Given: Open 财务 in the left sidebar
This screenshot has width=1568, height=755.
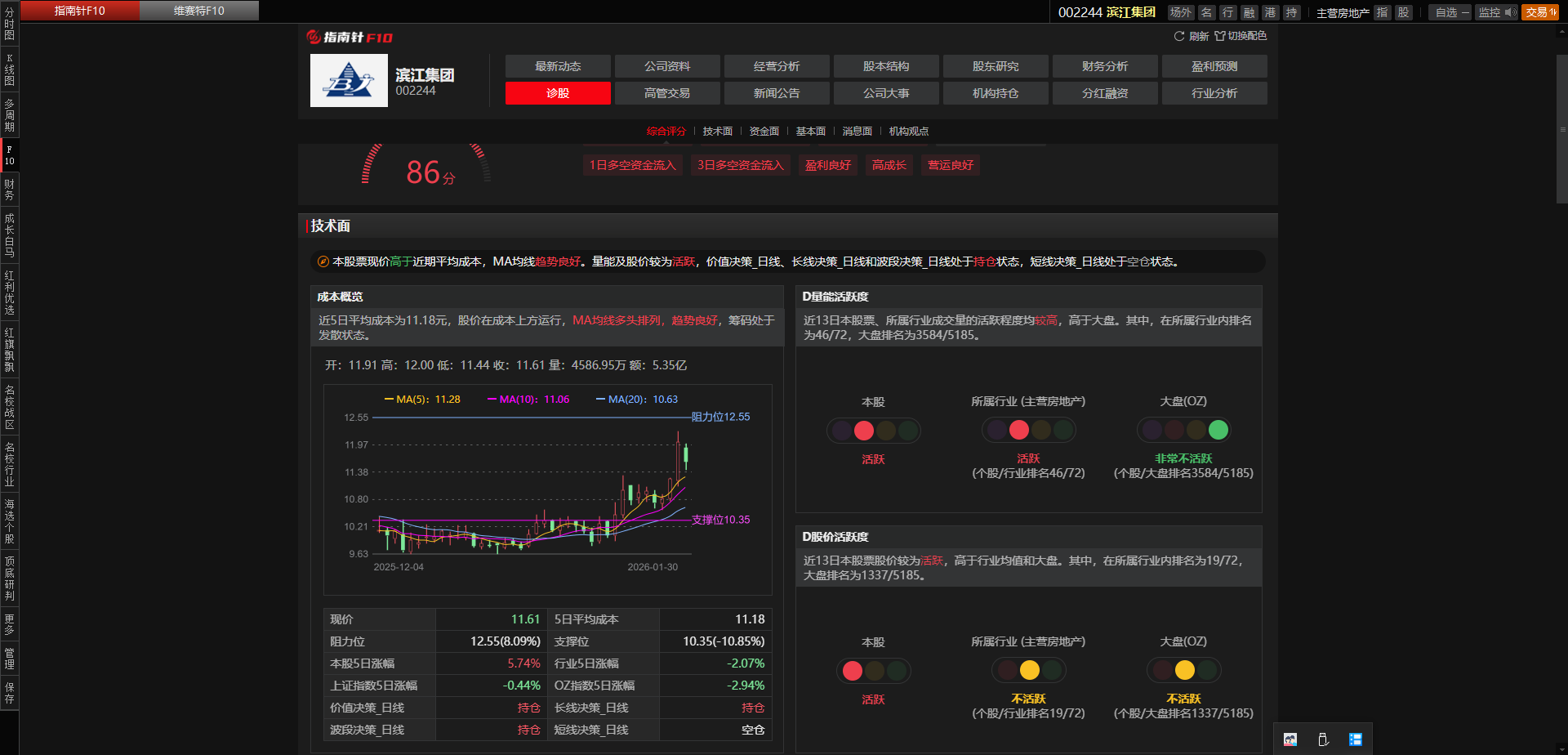Looking at the screenshot, I should [10, 190].
